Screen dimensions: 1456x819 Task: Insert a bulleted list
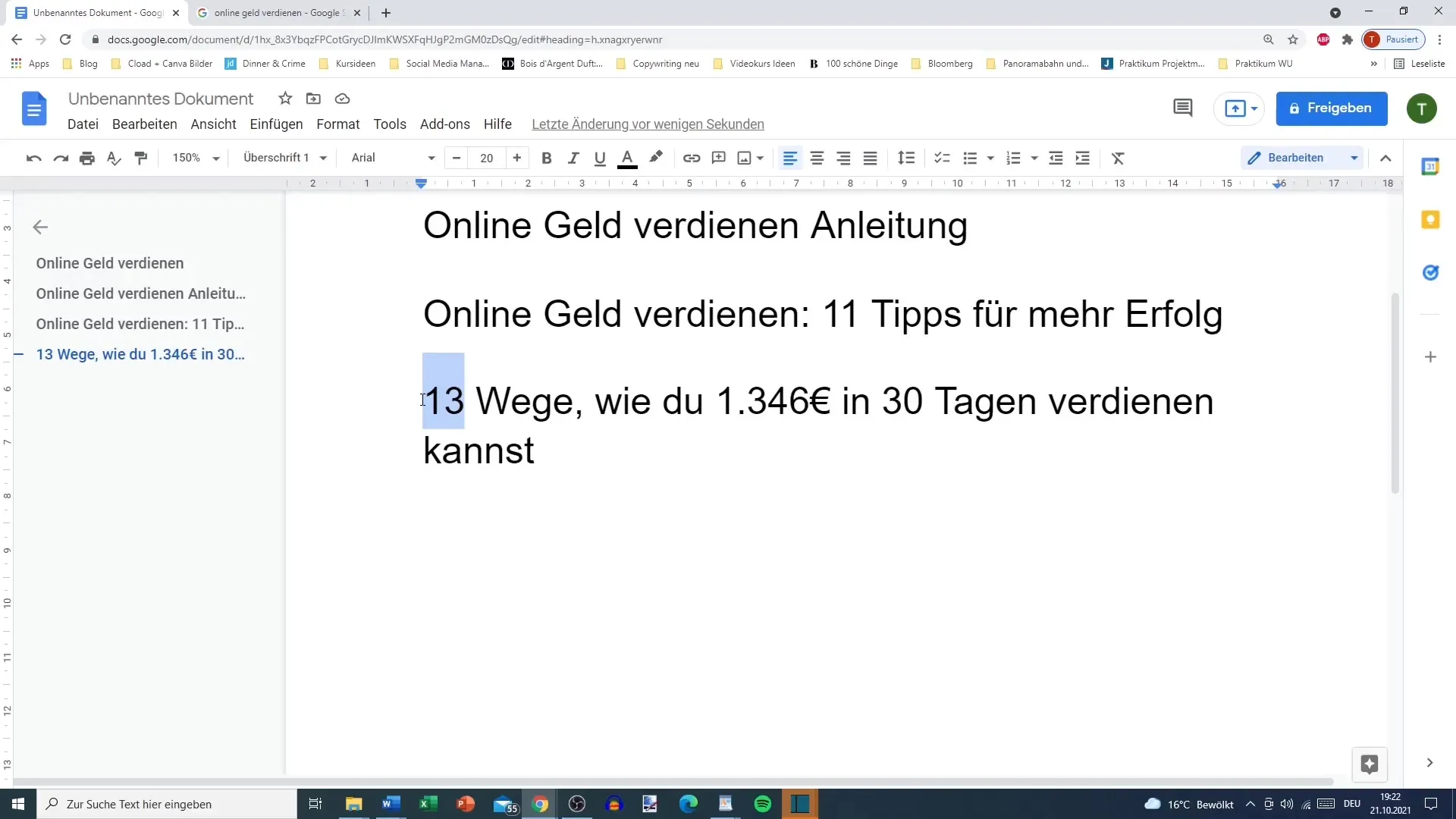(x=970, y=158)
